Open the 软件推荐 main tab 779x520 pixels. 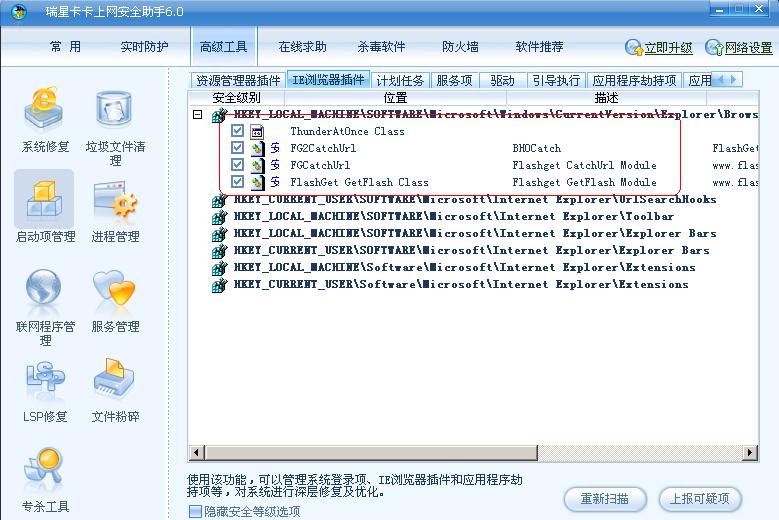tap(539, 47)
